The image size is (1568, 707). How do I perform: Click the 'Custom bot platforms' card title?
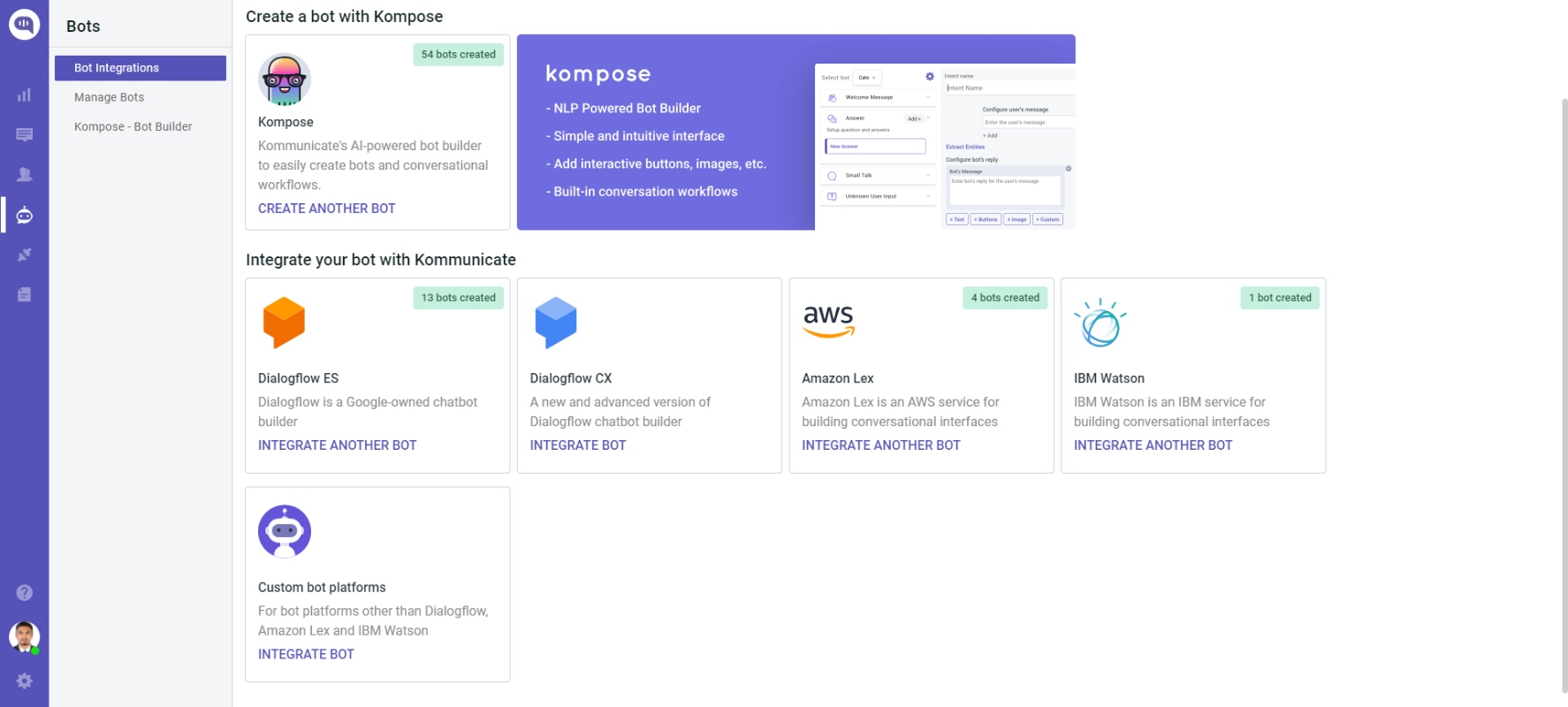(x=322, y=588)
